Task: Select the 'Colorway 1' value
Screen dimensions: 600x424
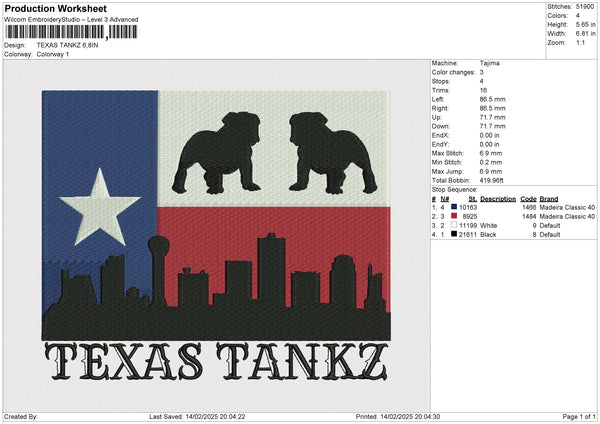Action: tap(53, 54)
